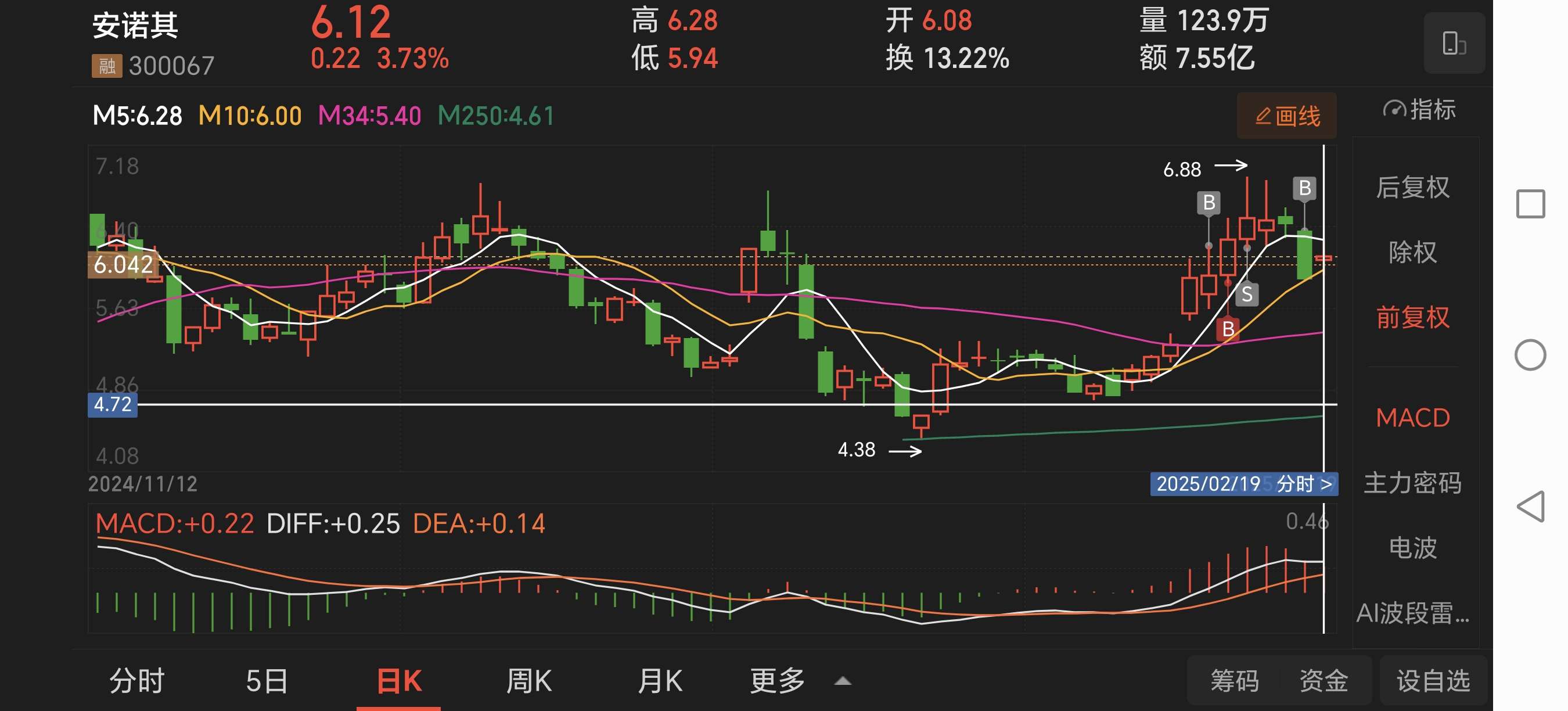Expand the AI波段雷 indicator entry
The height and width of the screenshot is (711, 1568).
tap(1412, 612)
